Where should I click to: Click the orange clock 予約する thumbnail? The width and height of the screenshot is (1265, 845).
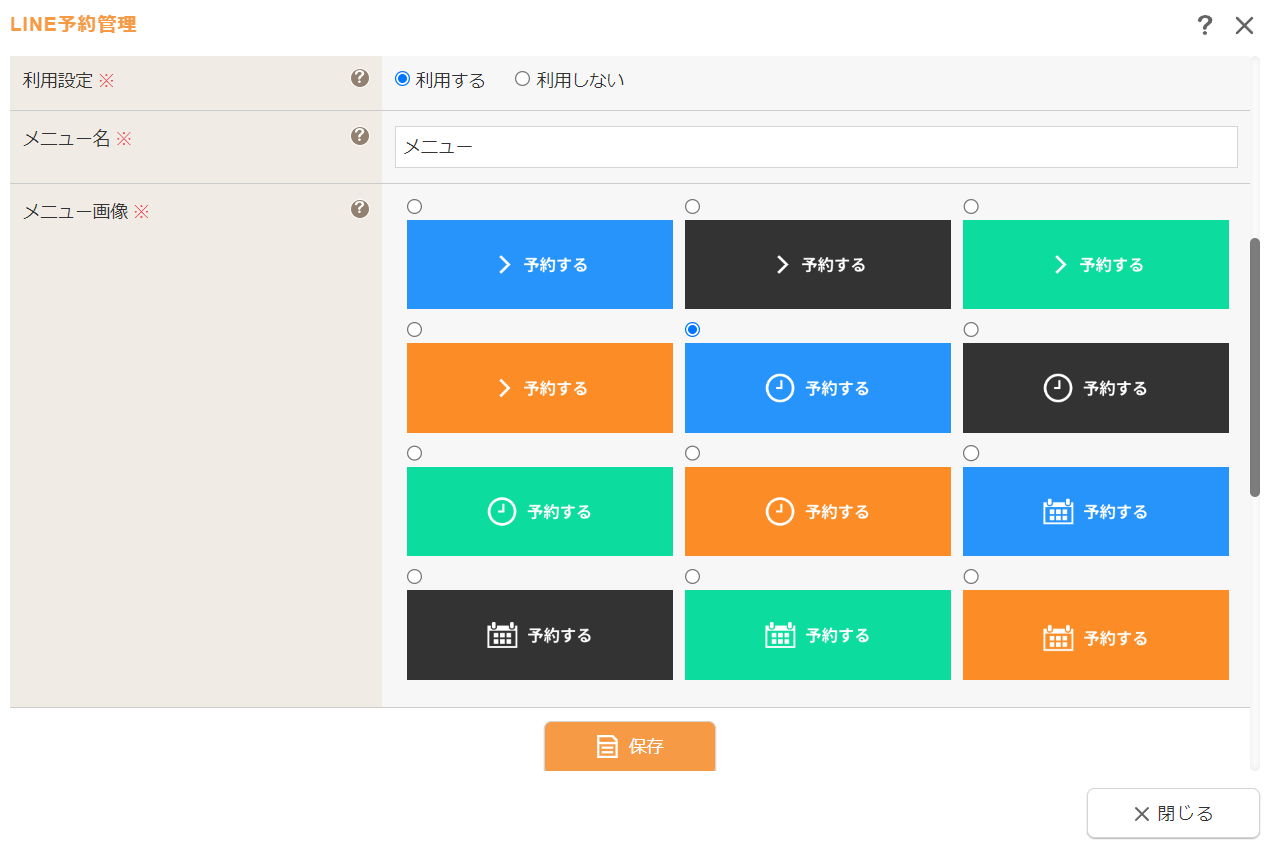818,511
